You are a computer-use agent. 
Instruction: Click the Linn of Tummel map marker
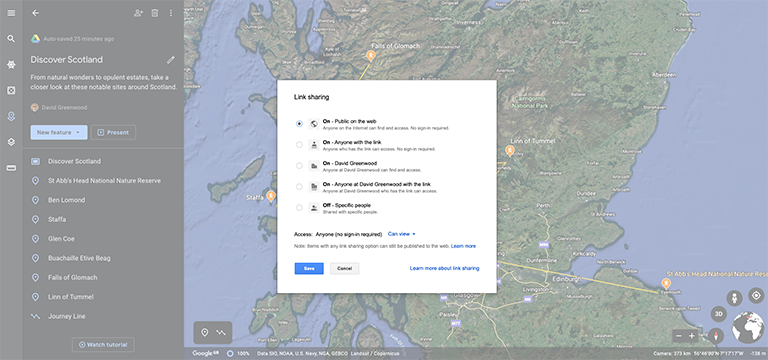(x=510, y=150)
